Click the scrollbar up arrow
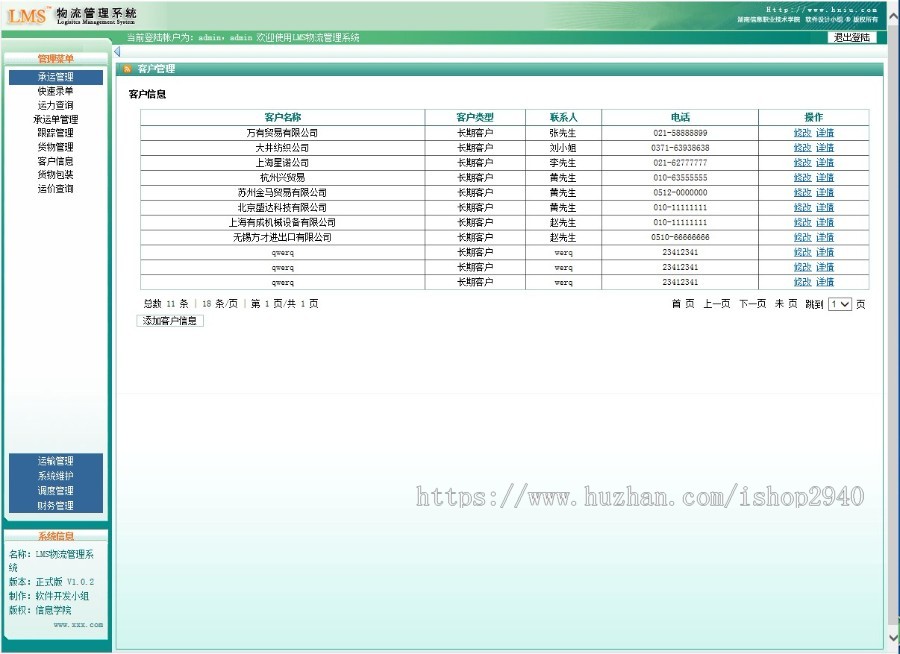This screenshot has height=654, width=900. point(894,16)
